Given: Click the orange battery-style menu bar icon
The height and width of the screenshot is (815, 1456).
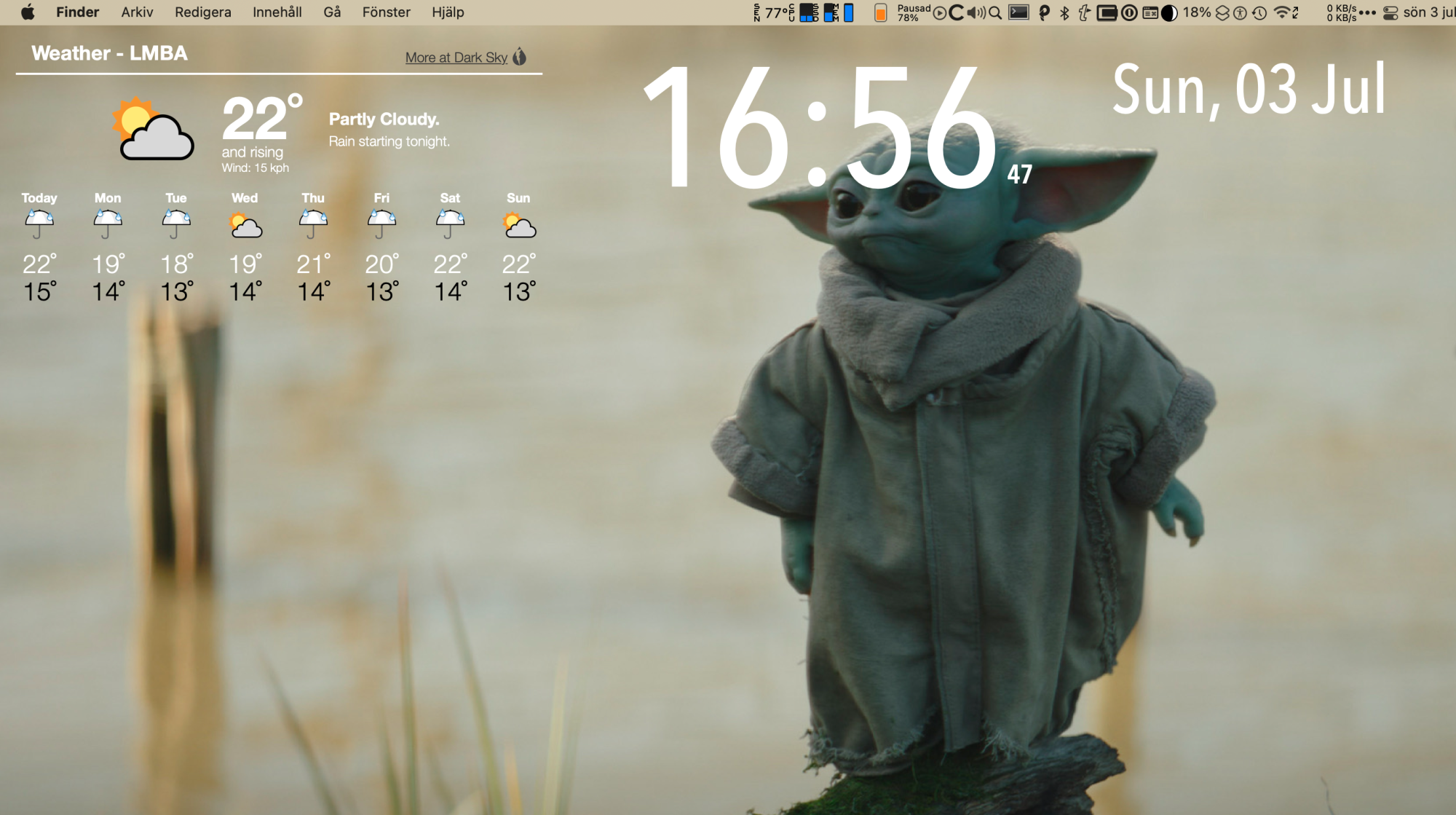Looking at the screenshot, I should (880, 13).
